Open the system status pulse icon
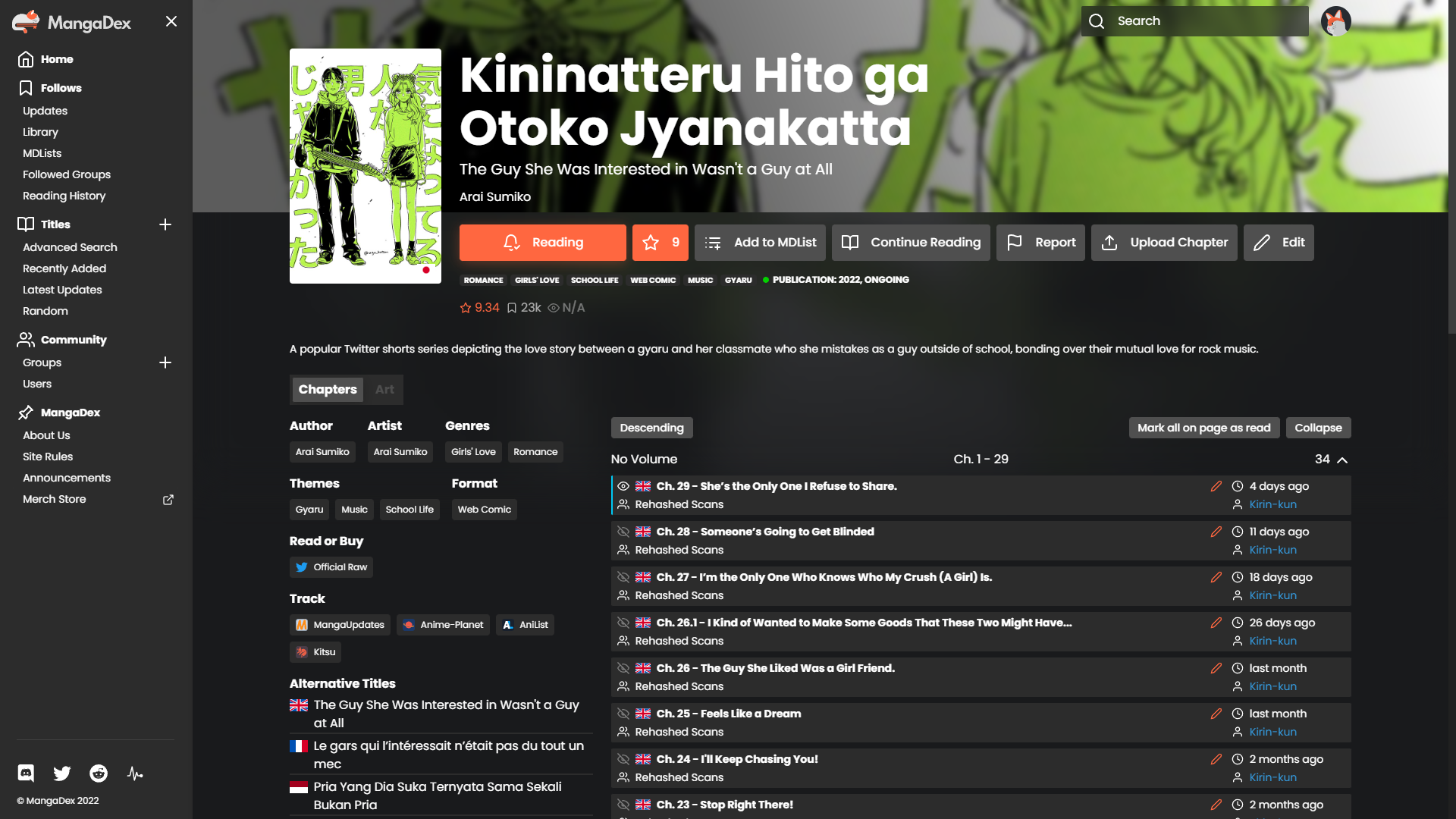This screenshot has height=819, width=1456. [x=135, y=773]
